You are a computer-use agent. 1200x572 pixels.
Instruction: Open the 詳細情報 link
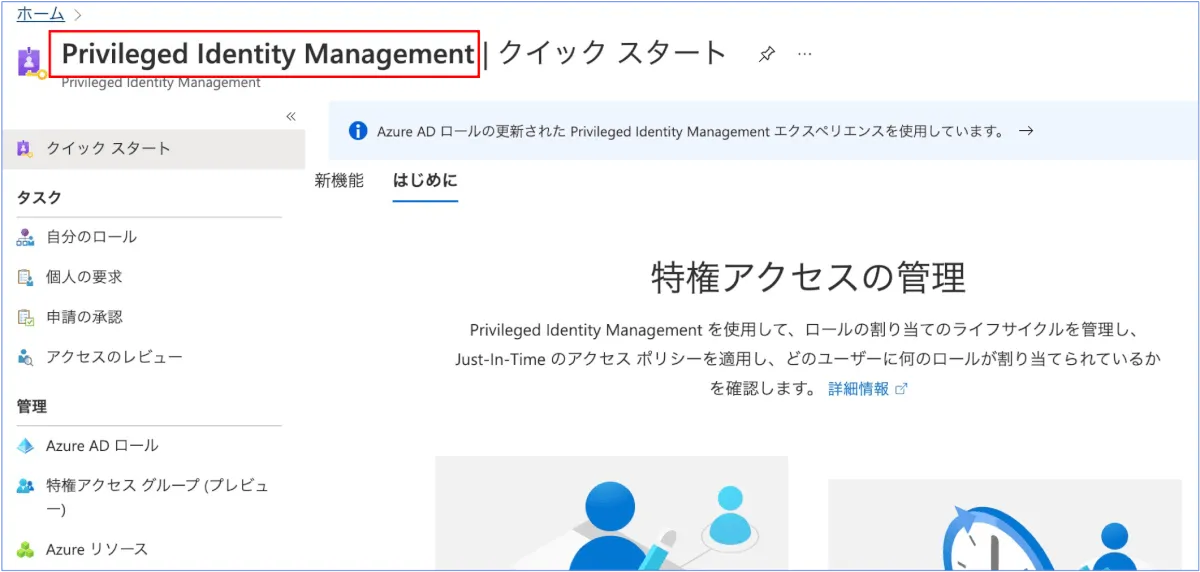tap(867, 389)
